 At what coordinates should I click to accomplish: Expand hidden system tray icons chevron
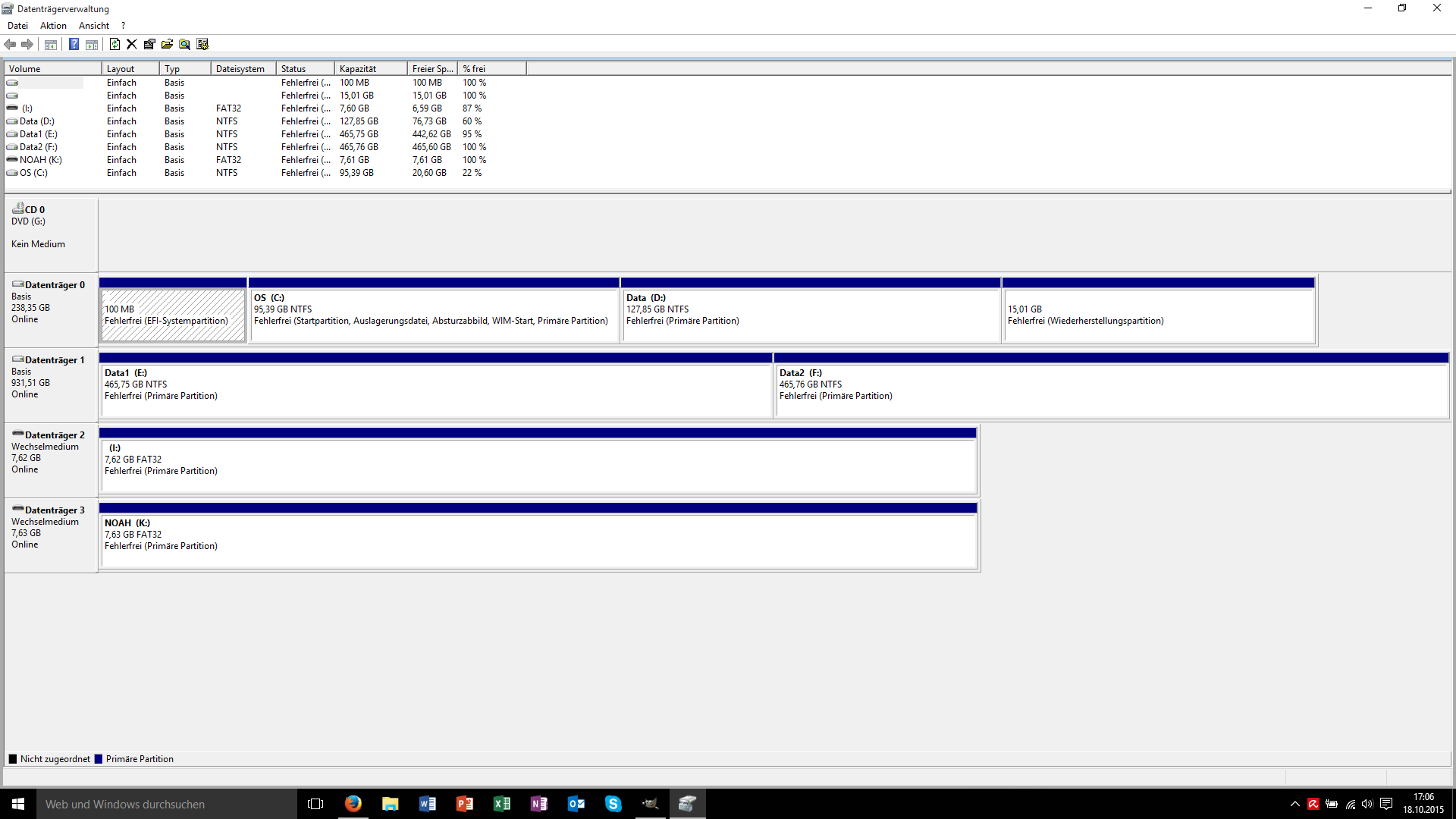point(1294,804)
